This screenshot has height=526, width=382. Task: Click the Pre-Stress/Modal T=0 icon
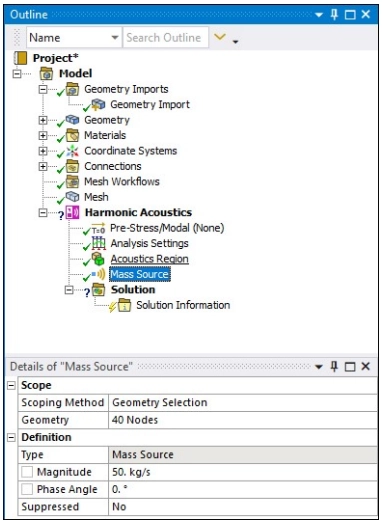point(98,228)
